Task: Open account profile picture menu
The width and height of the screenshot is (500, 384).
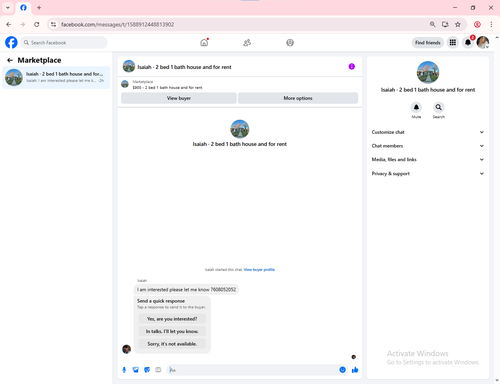Action: [483, 42]
